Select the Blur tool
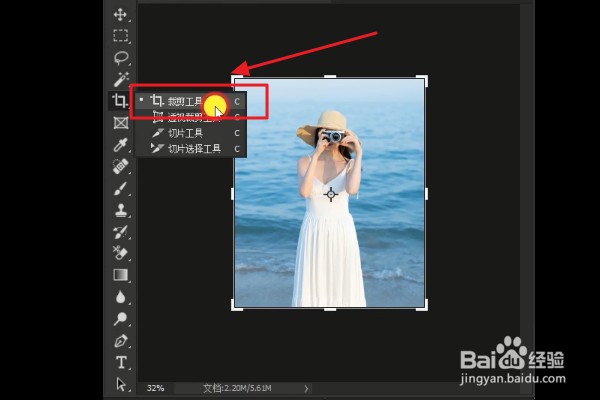This screenshot has height=400, width=600. pyautogui.click(x=121, y=297)
